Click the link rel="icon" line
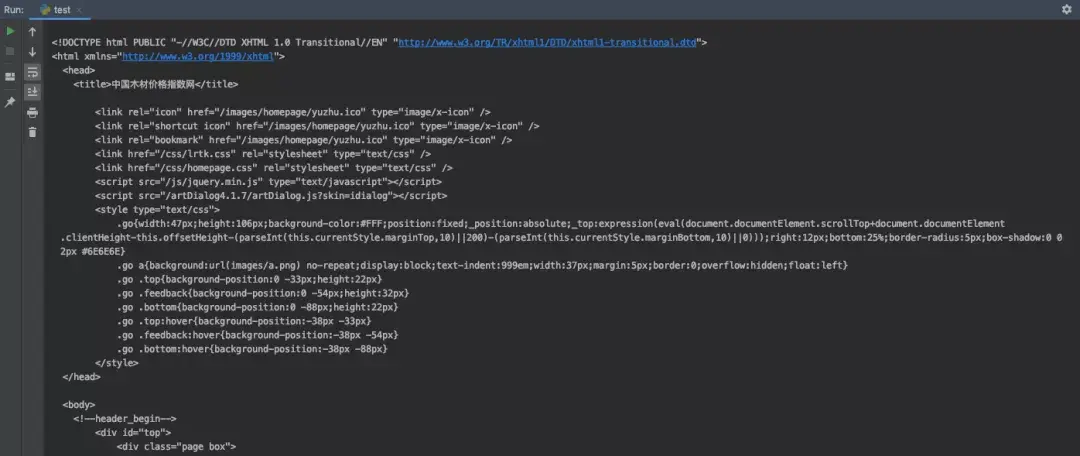The height and width of the screenshot is (456, 1080). pos(293,112)
